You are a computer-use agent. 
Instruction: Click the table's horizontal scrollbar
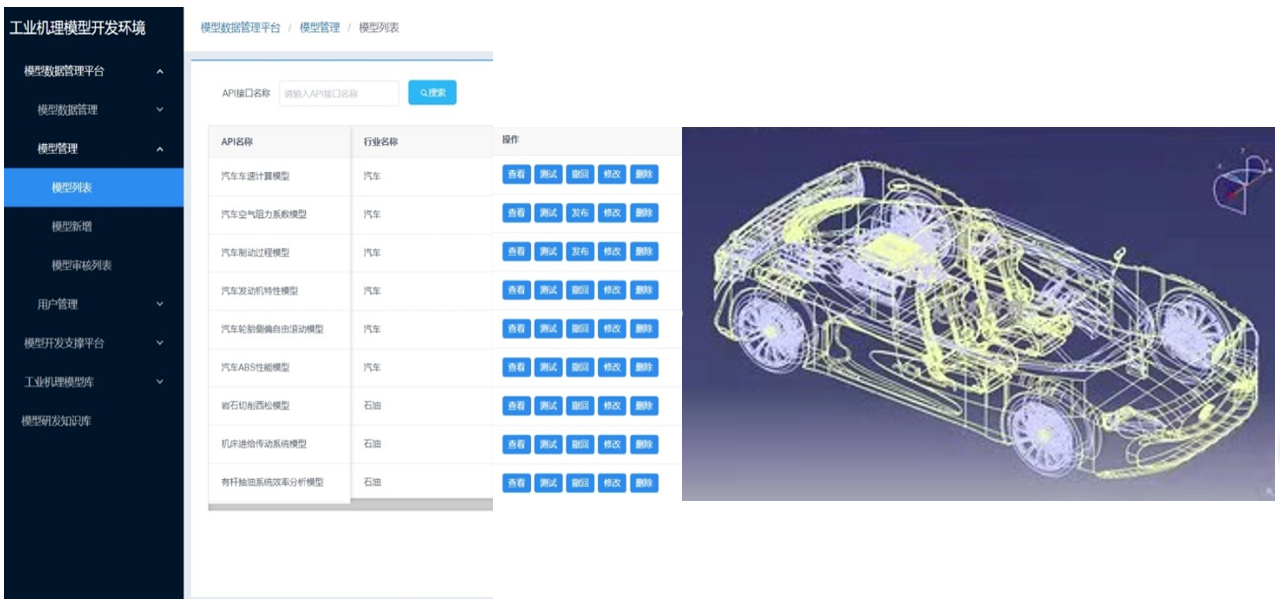click(x=350, y=507)
